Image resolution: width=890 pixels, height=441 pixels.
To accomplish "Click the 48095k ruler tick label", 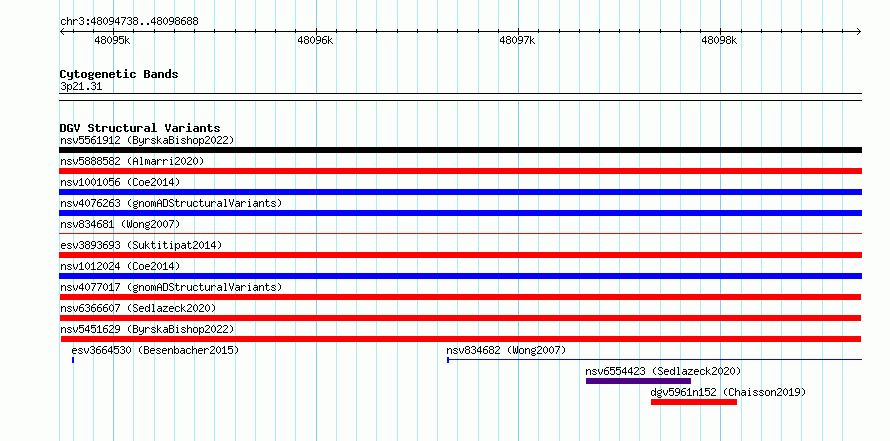I will (112, 40).
